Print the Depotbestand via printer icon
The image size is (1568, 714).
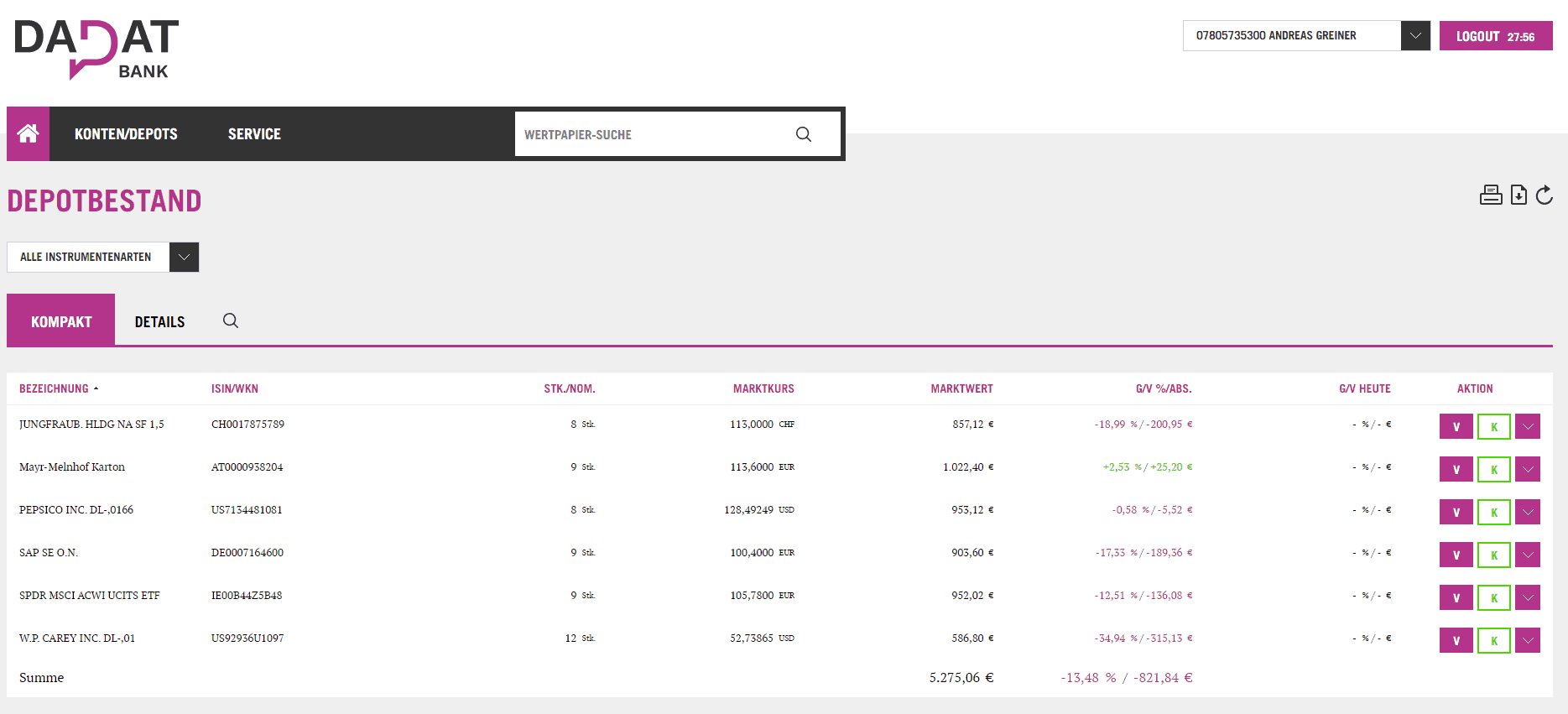pyautogui.click(x=1491, y=195)
